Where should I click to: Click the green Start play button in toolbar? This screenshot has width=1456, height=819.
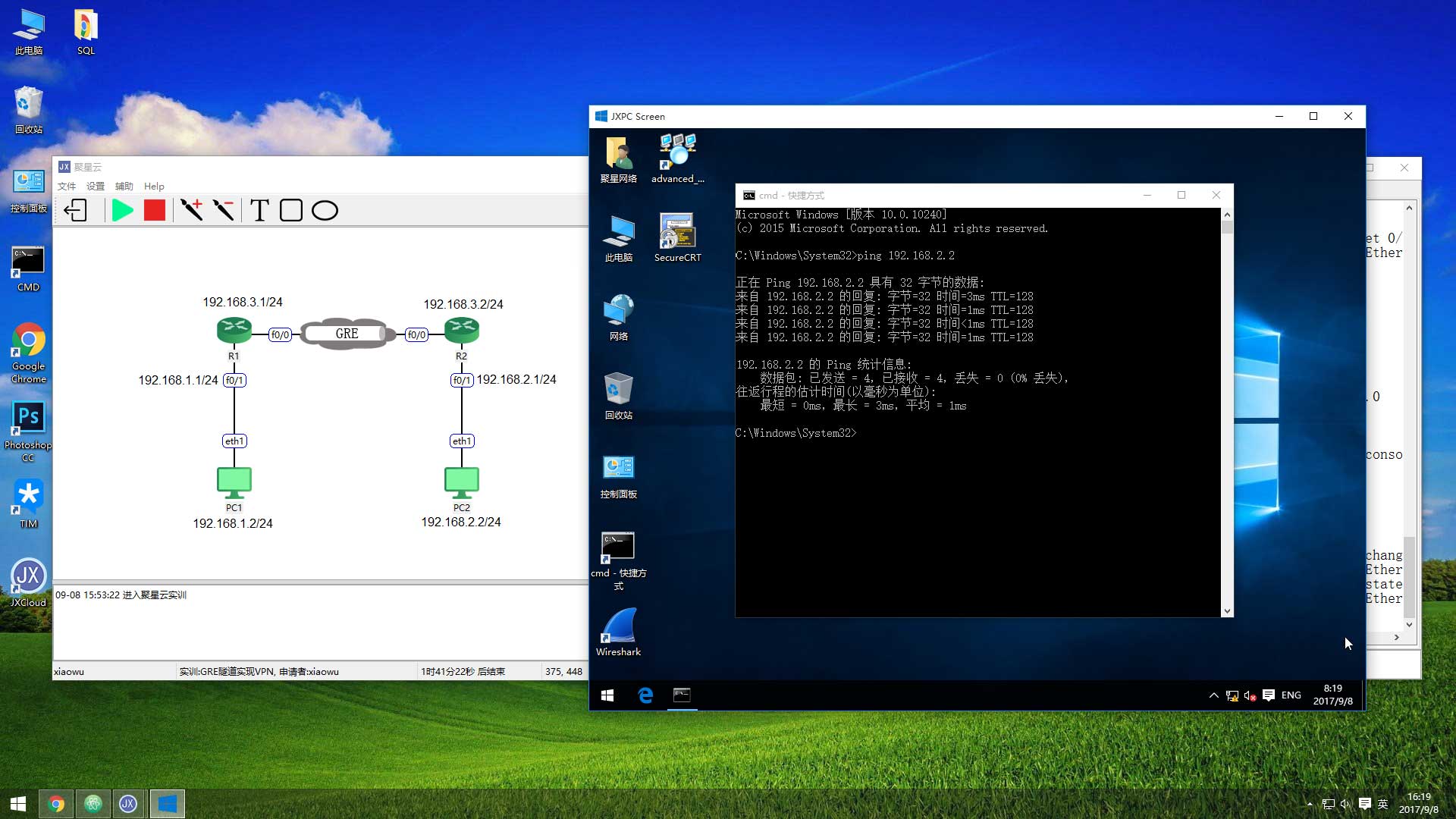[122, 210]
